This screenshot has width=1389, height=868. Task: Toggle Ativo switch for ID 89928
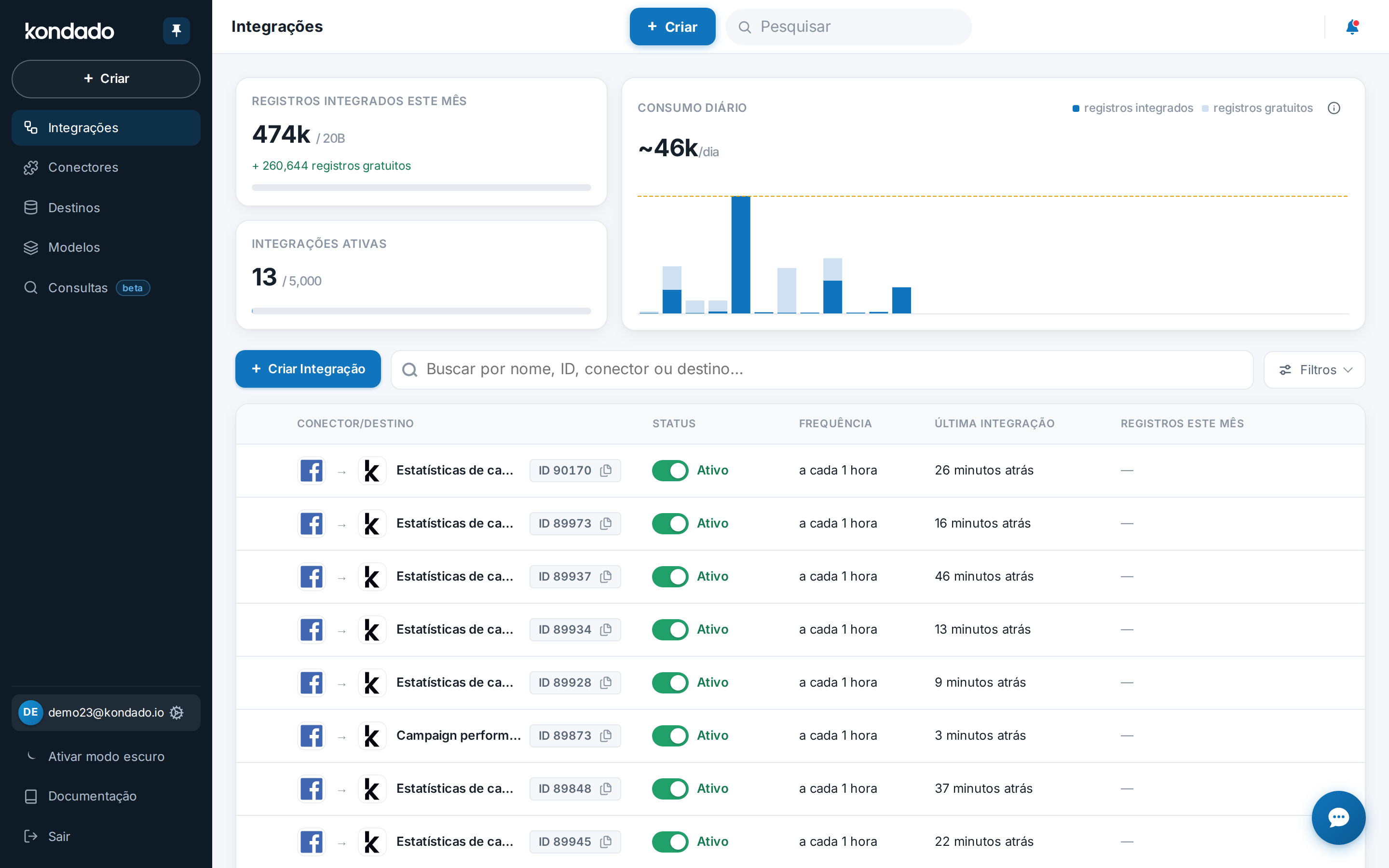pos(670,682)
